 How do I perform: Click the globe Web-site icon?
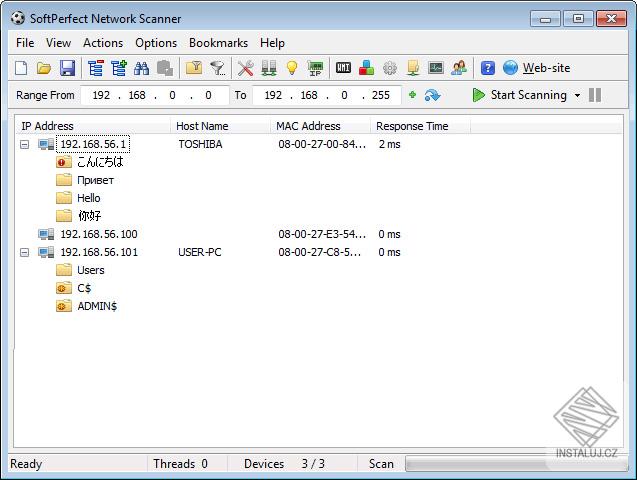[x=510, y=68]
